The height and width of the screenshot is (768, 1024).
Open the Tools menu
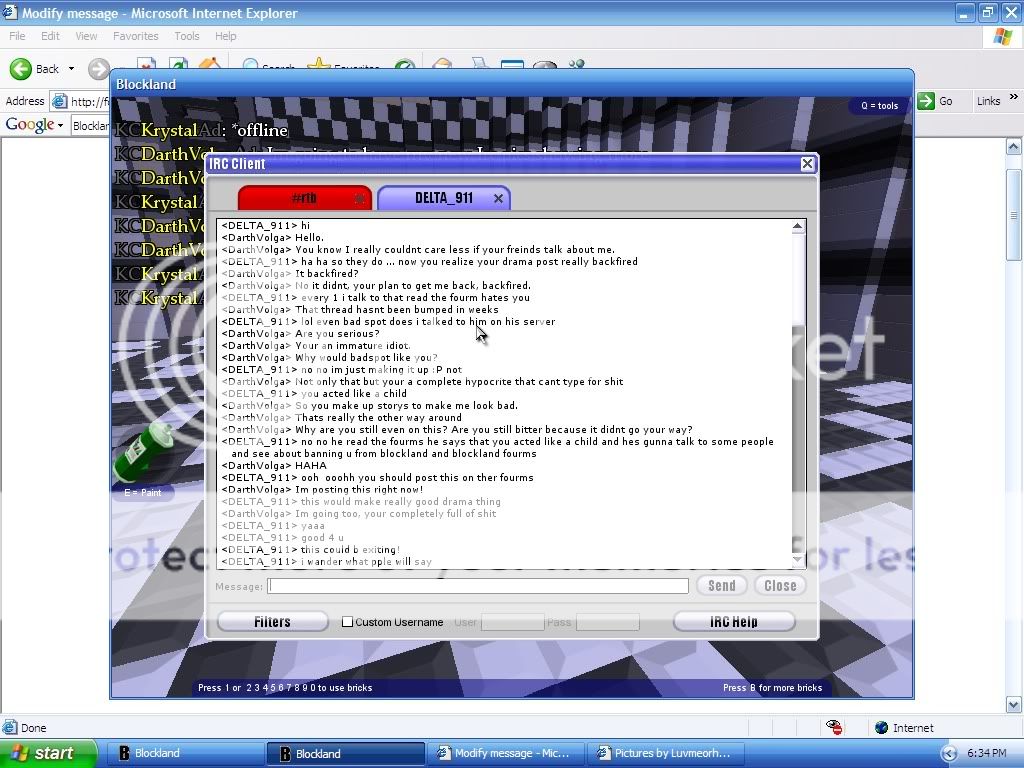point(186,36)
